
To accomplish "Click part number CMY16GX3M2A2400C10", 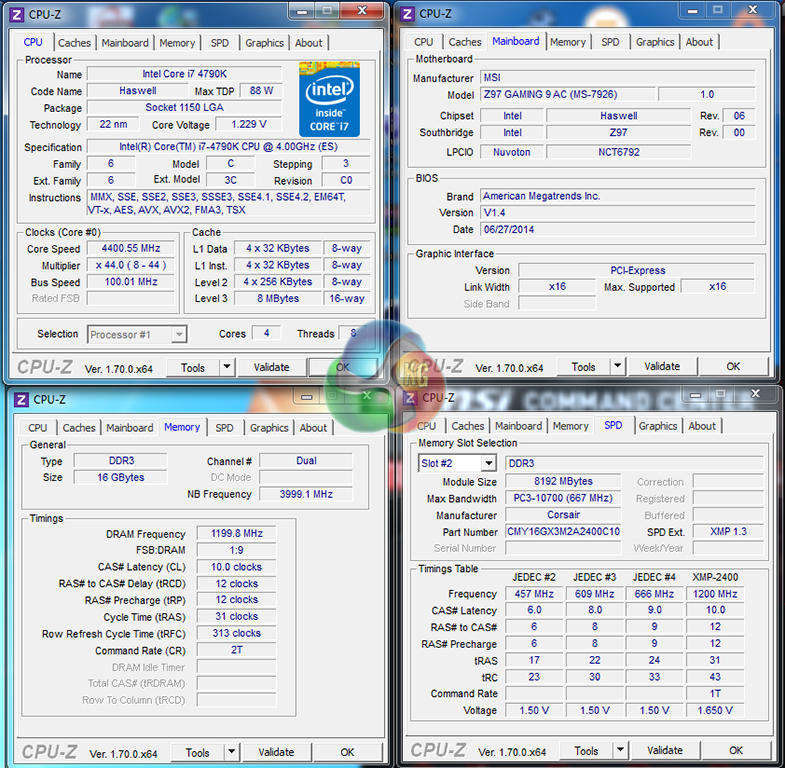I will 563,532.
